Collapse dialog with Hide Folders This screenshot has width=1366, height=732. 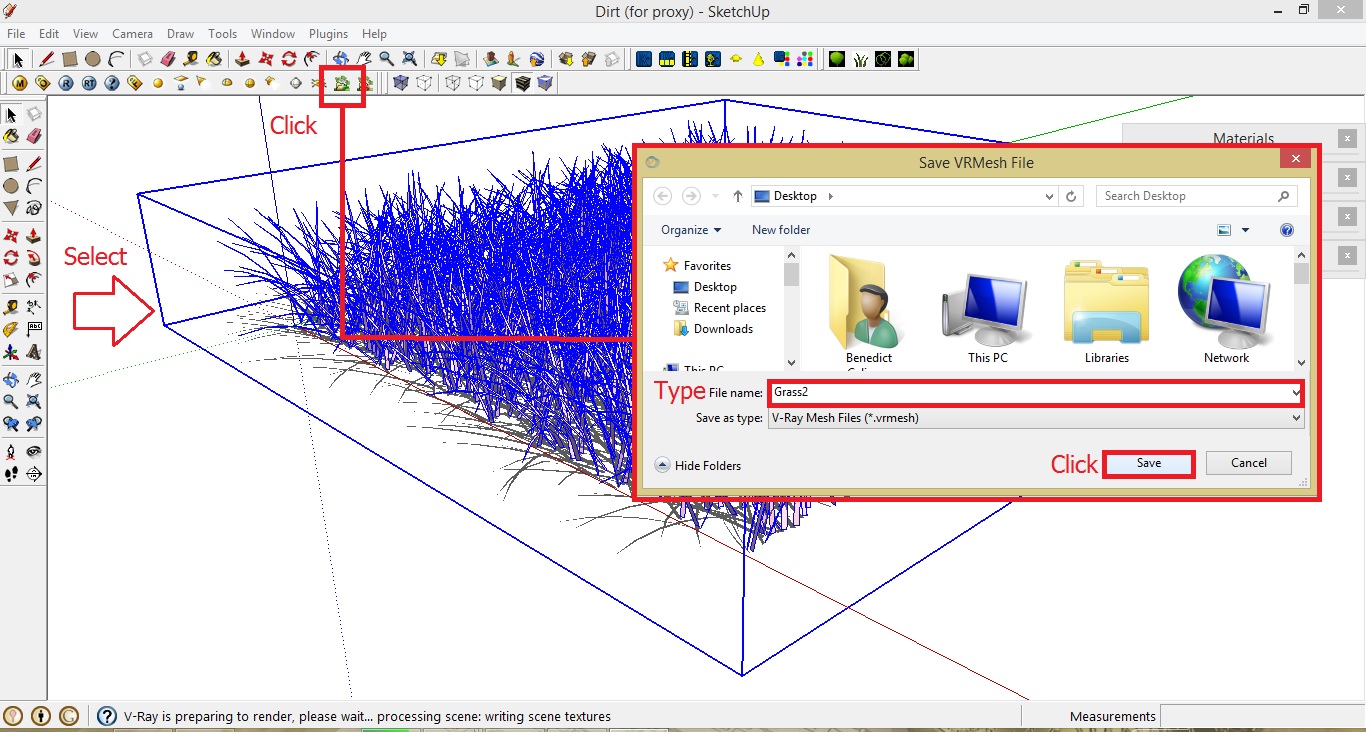click(698, 465)
